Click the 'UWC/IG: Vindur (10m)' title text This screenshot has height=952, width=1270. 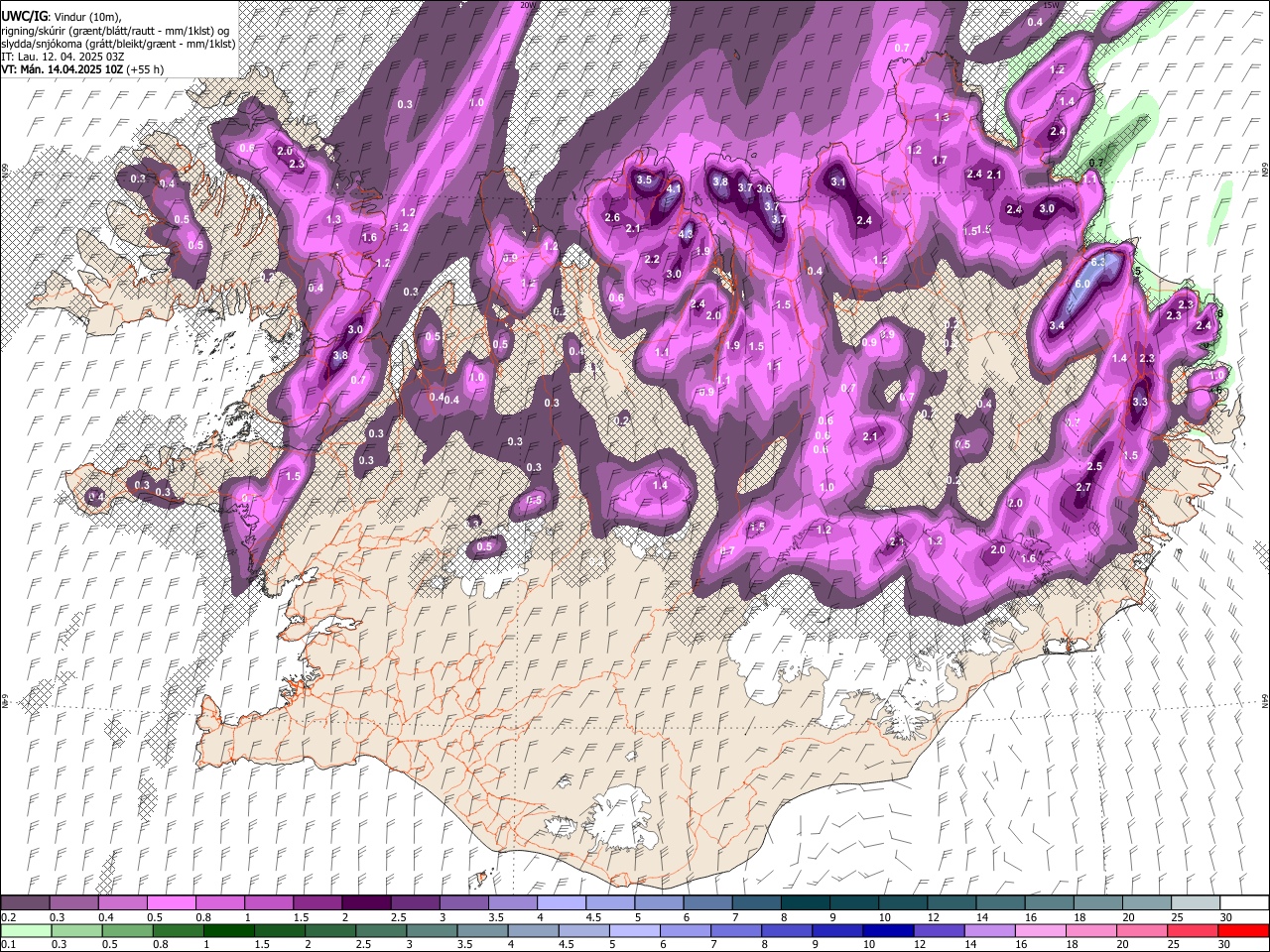point(61,17)
